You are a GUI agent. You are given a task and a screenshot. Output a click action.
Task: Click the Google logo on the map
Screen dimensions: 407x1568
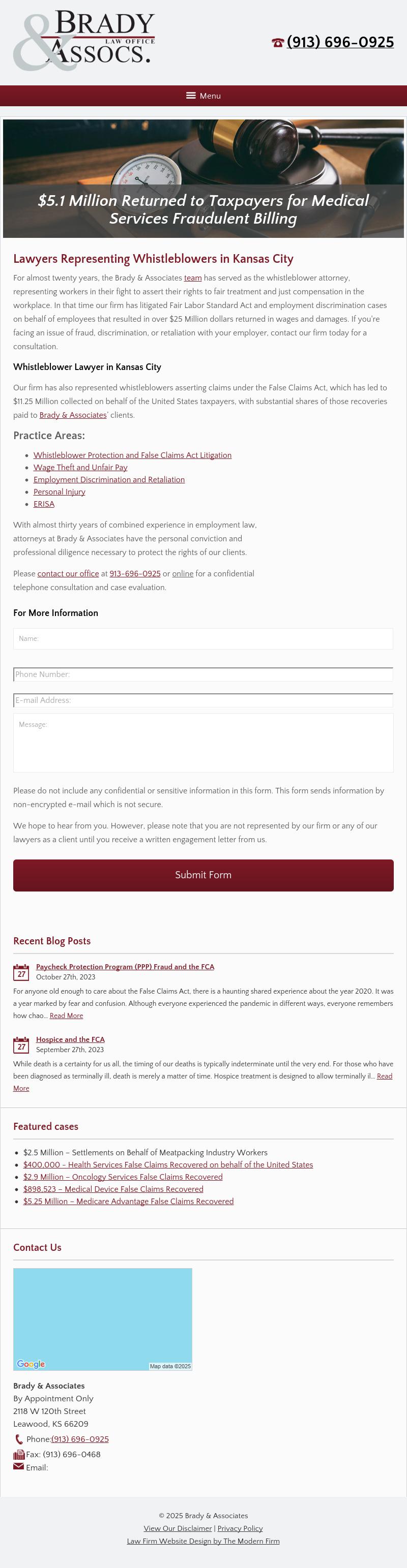click(x=31, y=1364)
